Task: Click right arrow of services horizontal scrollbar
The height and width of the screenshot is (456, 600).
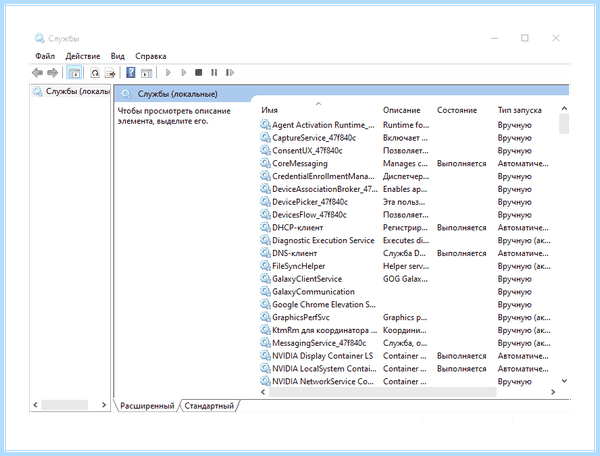Action: point(553,392)
